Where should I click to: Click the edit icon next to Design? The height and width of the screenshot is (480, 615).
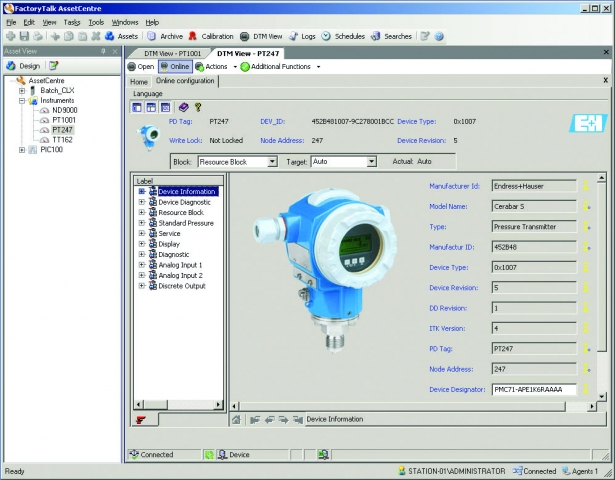point(54,65)
